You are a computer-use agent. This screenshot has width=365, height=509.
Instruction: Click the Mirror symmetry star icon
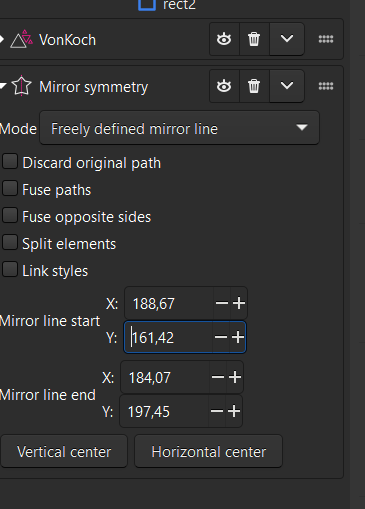22,86
